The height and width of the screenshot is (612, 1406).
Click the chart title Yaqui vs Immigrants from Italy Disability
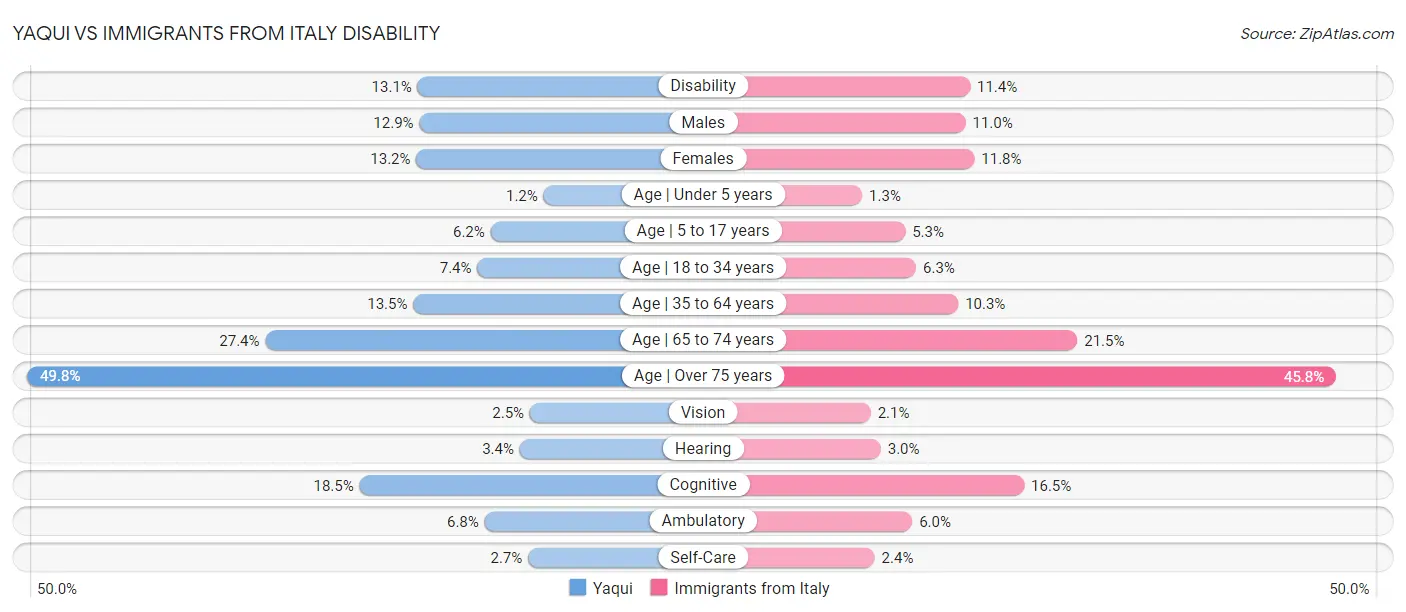(227, 33)
